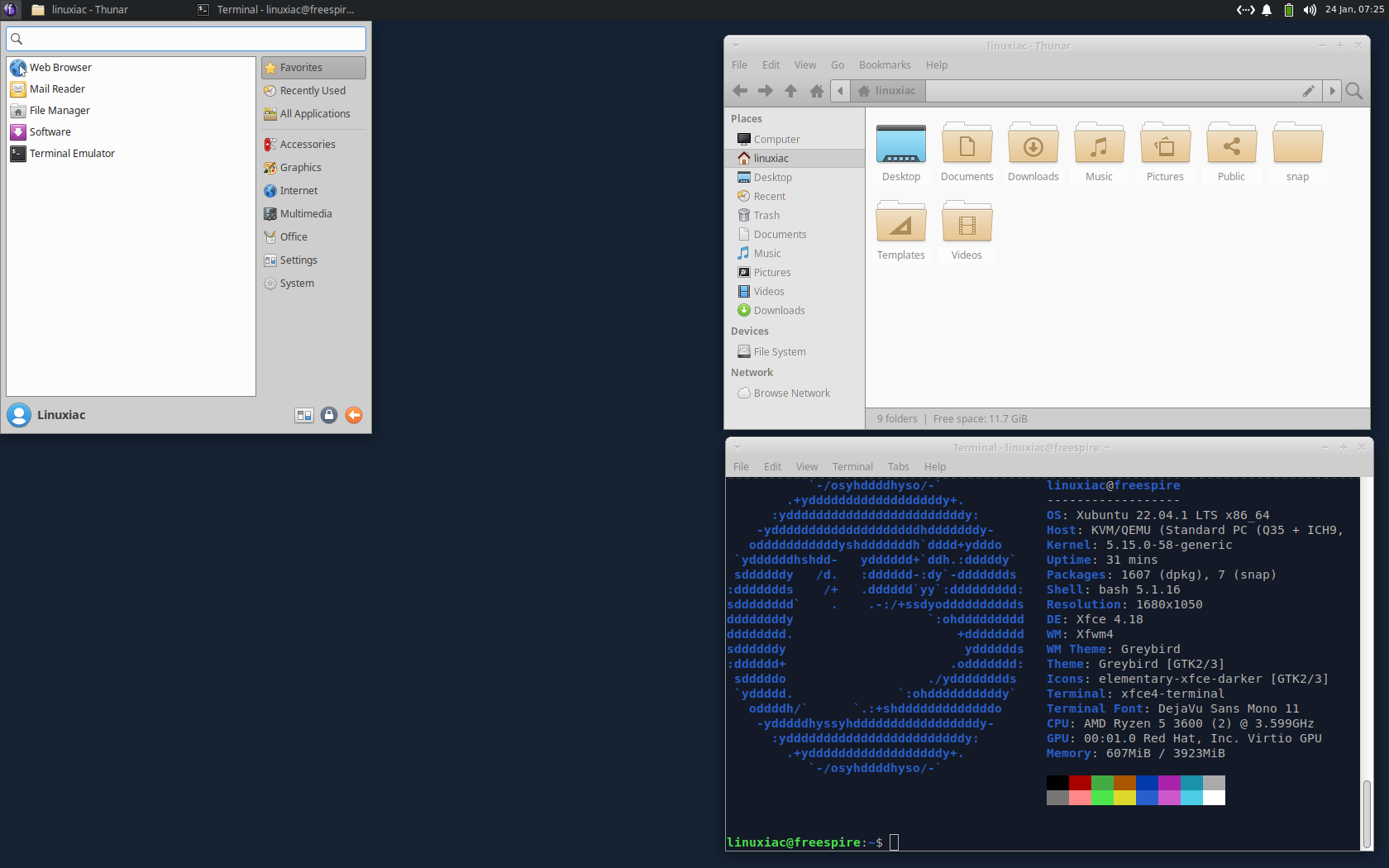Viewport: 1389px width, 868px height.
Task: Start Terminal Emulator from favorites
Action: point(131,154)
